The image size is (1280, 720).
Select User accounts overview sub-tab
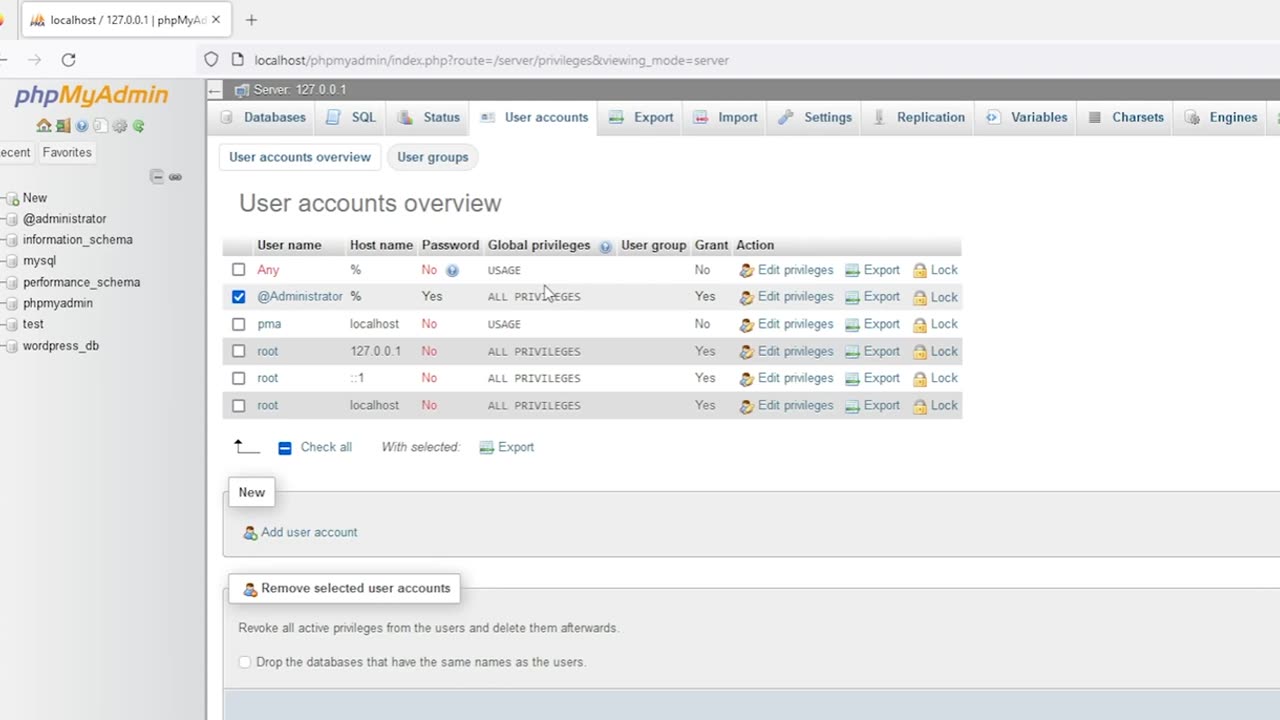(x=300, y=157)
